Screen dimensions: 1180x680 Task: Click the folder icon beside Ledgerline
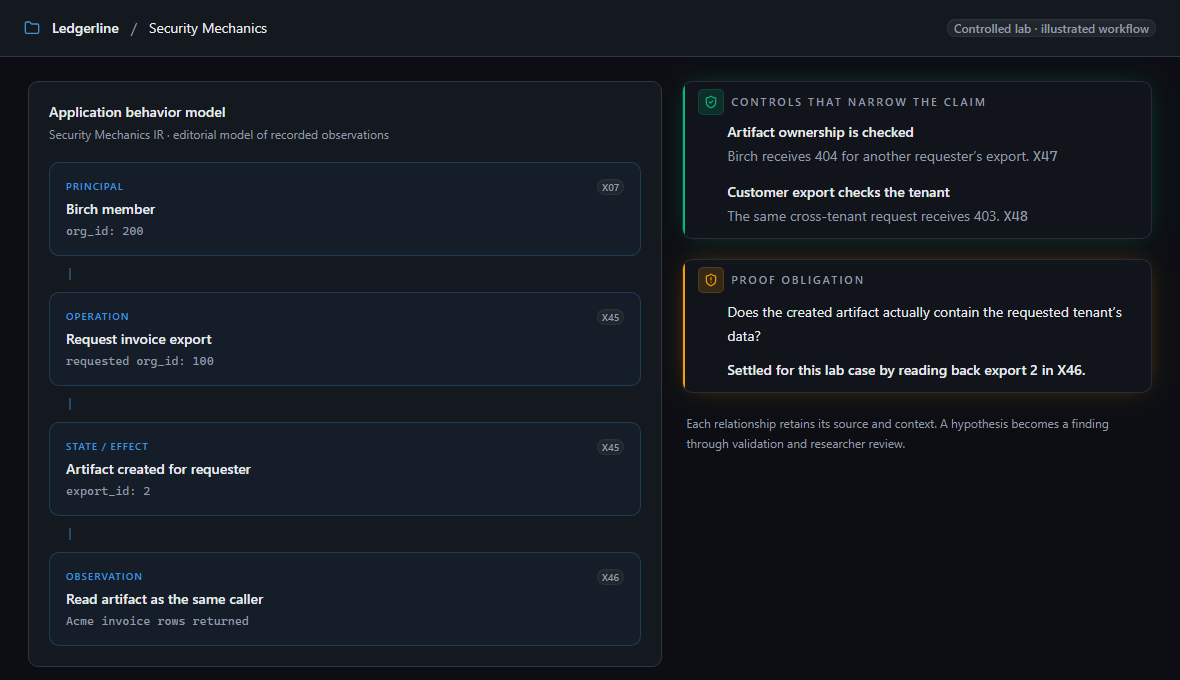point(32,28)
